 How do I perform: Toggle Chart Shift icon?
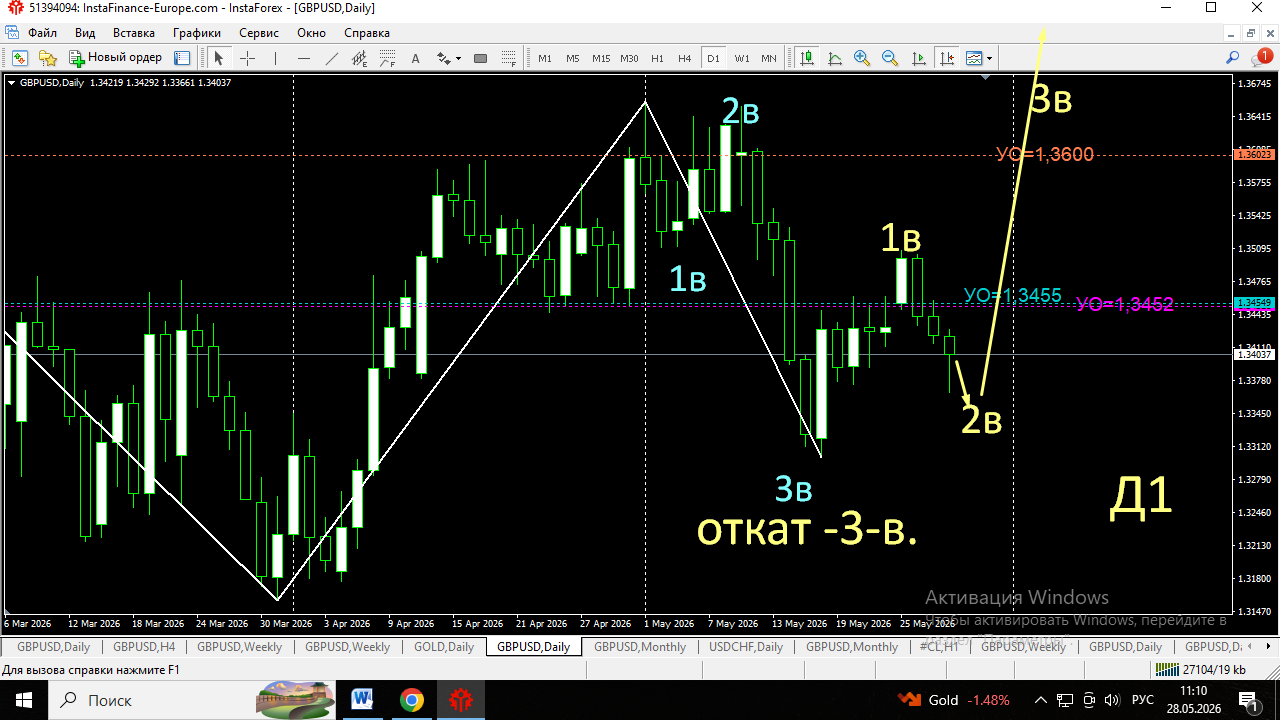point(945,58)
